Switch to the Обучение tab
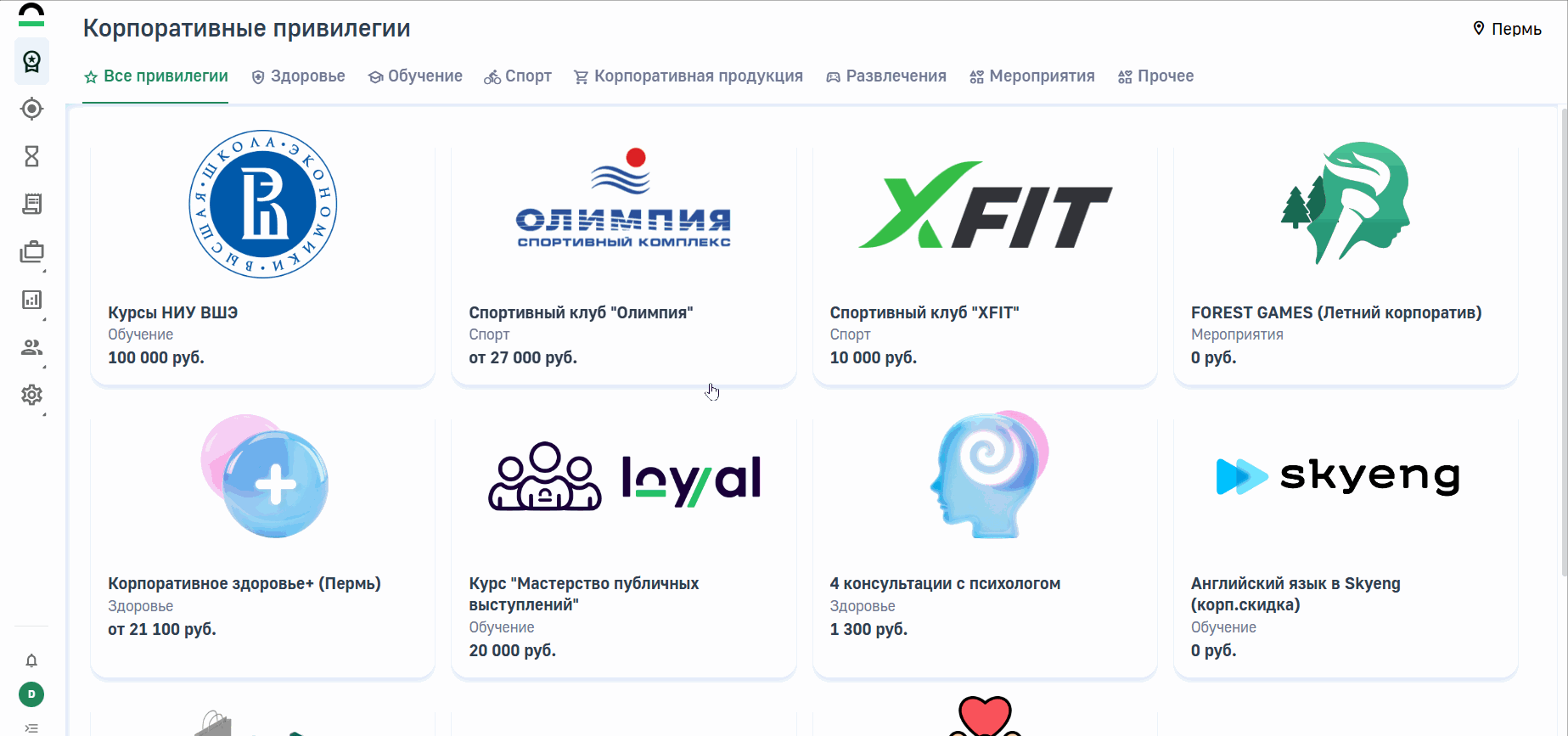This screenshot has height=736, width=1568. coord(415,76)
